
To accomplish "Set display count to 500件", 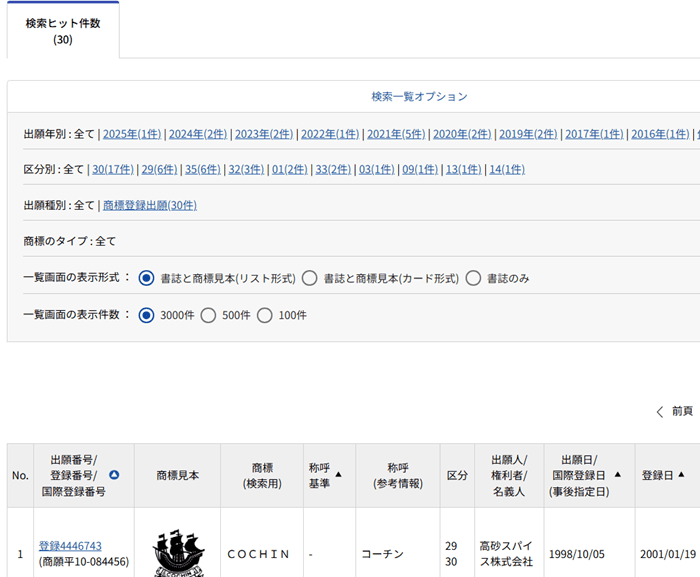I will tap(208, 315).
